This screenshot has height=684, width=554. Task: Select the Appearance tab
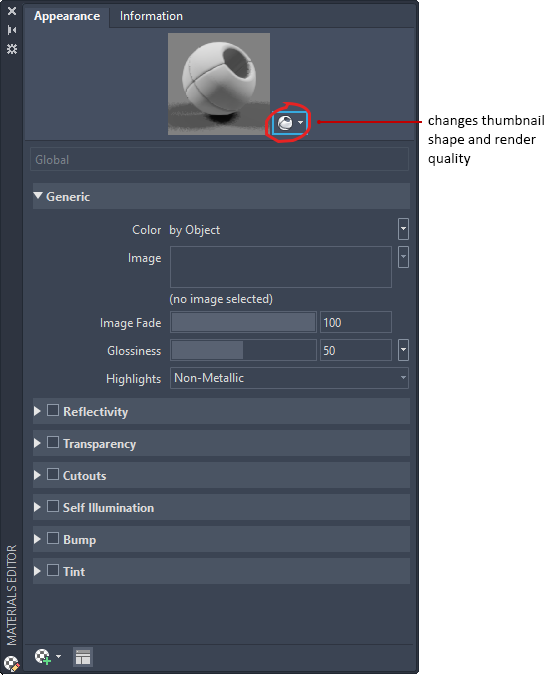[x=67, y=16]
